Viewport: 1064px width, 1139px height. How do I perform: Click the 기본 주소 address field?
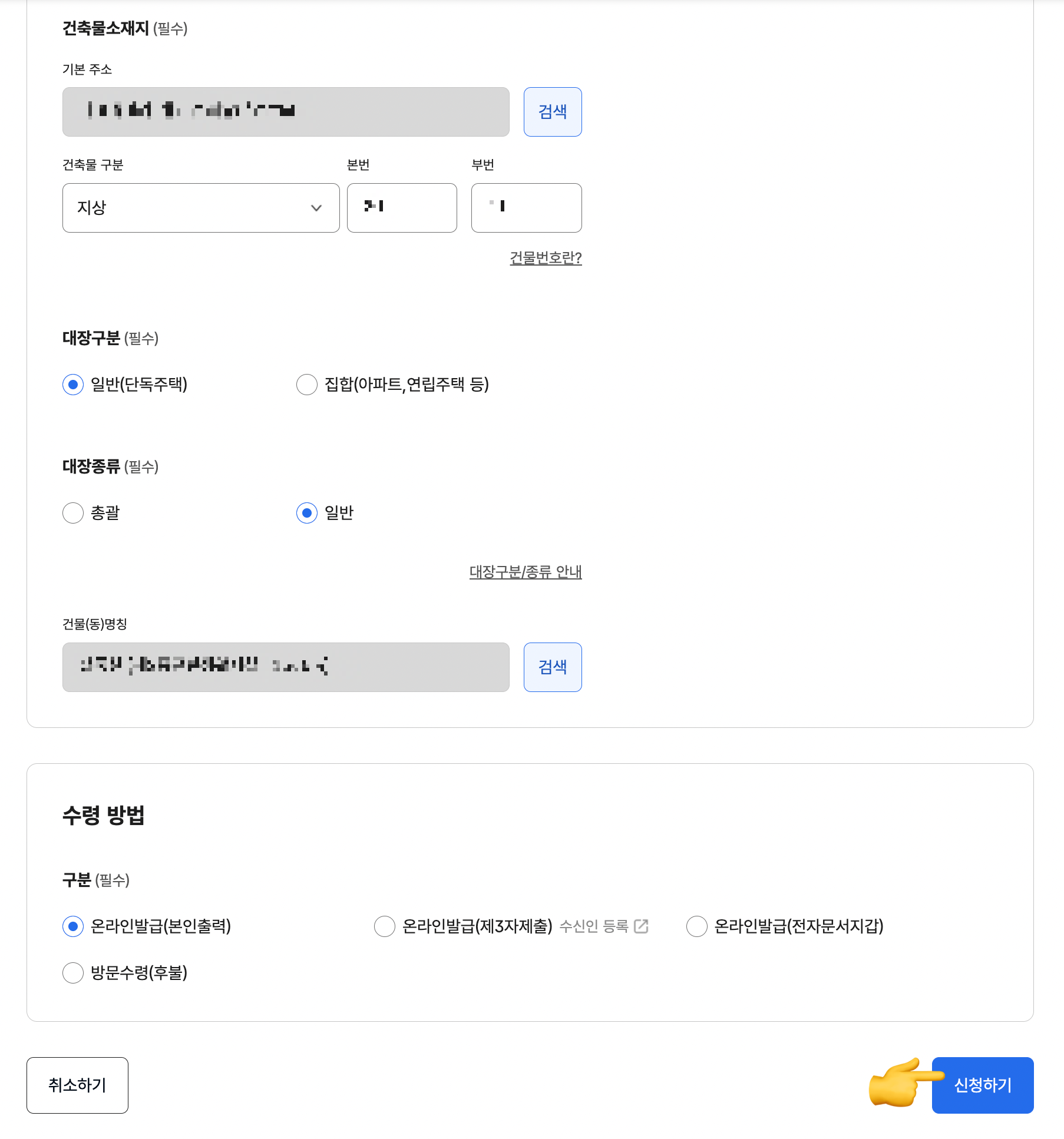pyautogui.click(x=286, y=112)
